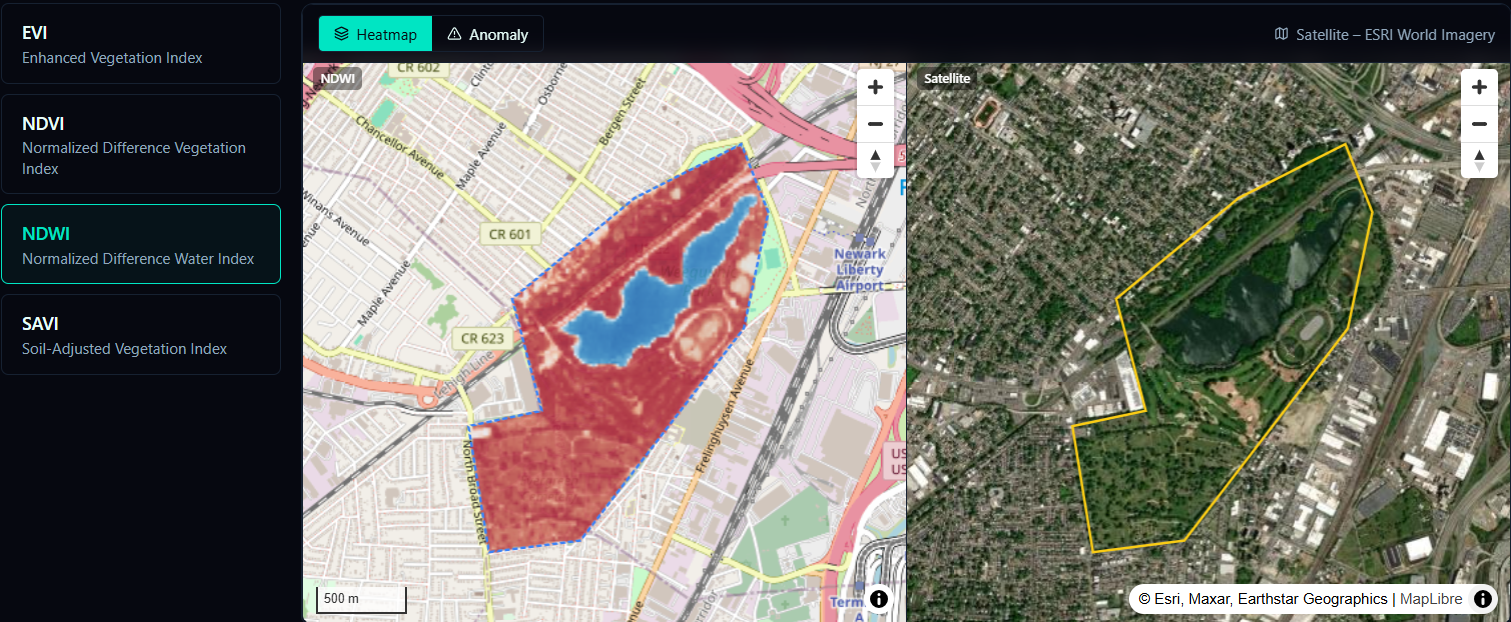1511x622 pixels.
Task: Select the NDVI index card
Action: point(141,144)
